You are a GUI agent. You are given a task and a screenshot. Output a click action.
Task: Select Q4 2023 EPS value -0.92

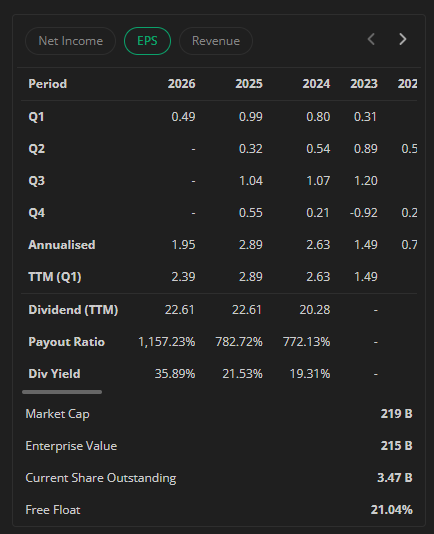tap(364, 213)
